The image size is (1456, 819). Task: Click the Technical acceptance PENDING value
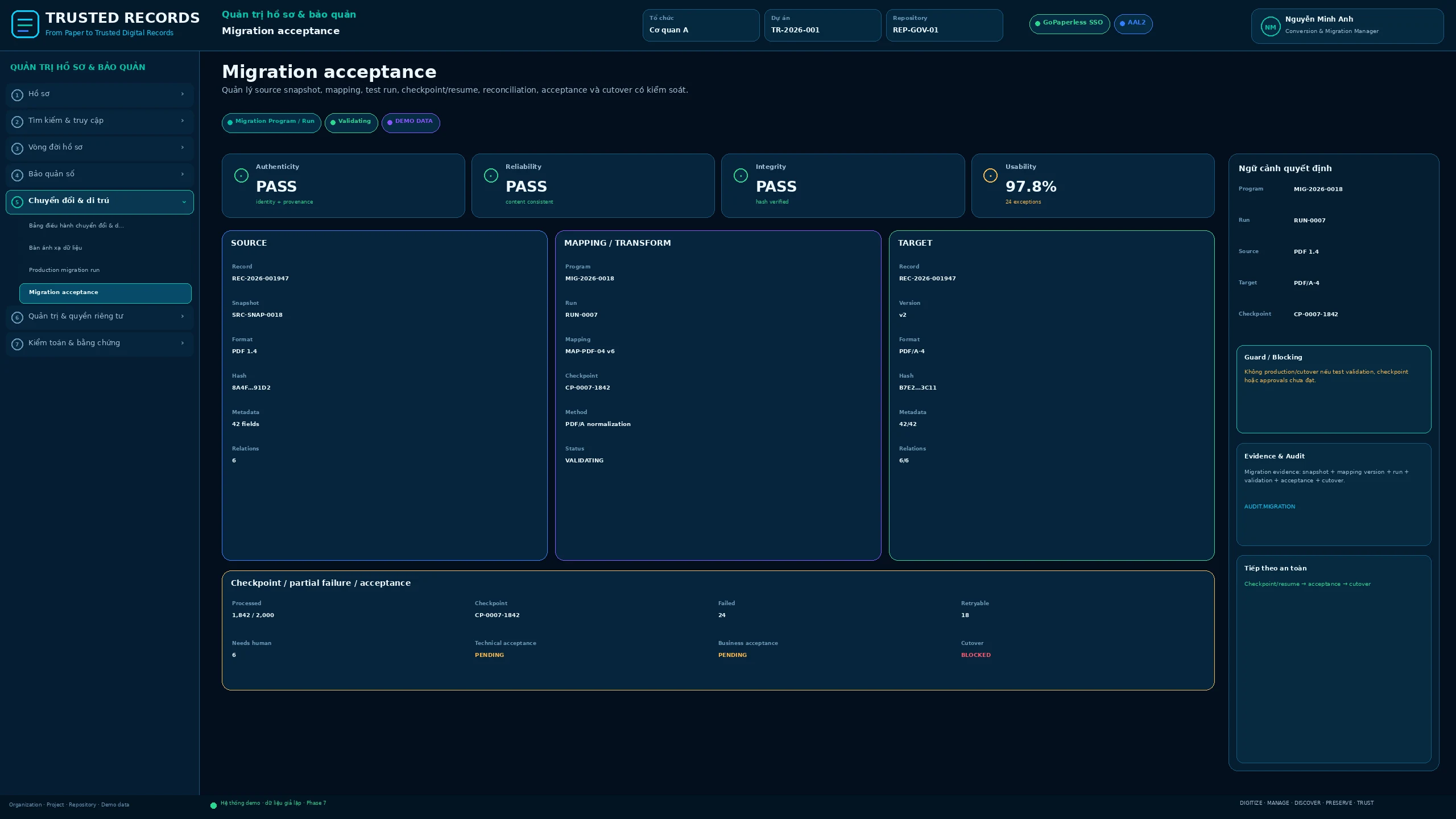coord(489,655)
